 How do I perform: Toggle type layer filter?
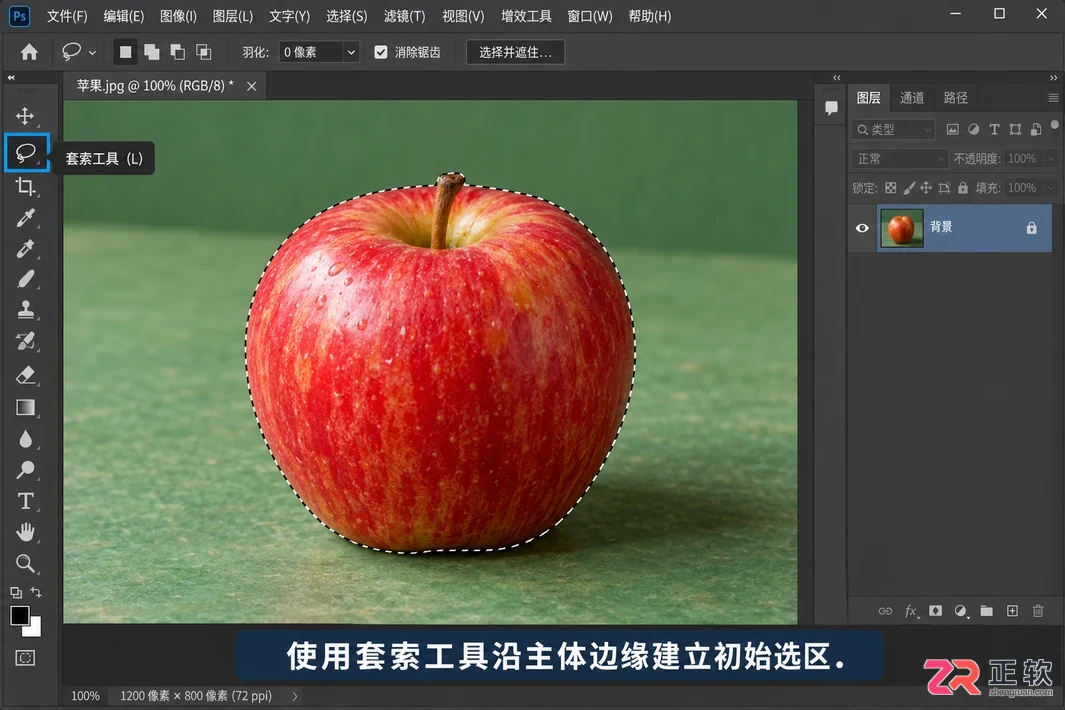pos(994,129)
